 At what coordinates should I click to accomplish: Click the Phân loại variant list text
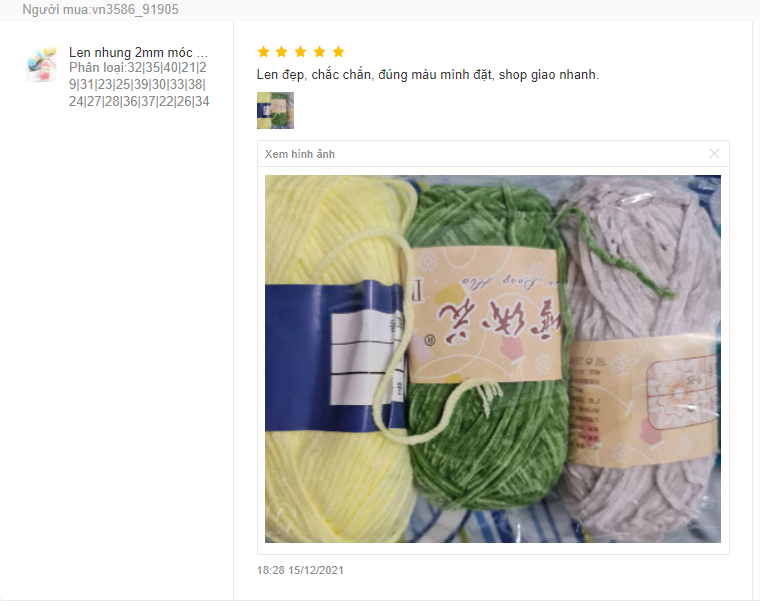pyautogui.click(x=139, y=84)
